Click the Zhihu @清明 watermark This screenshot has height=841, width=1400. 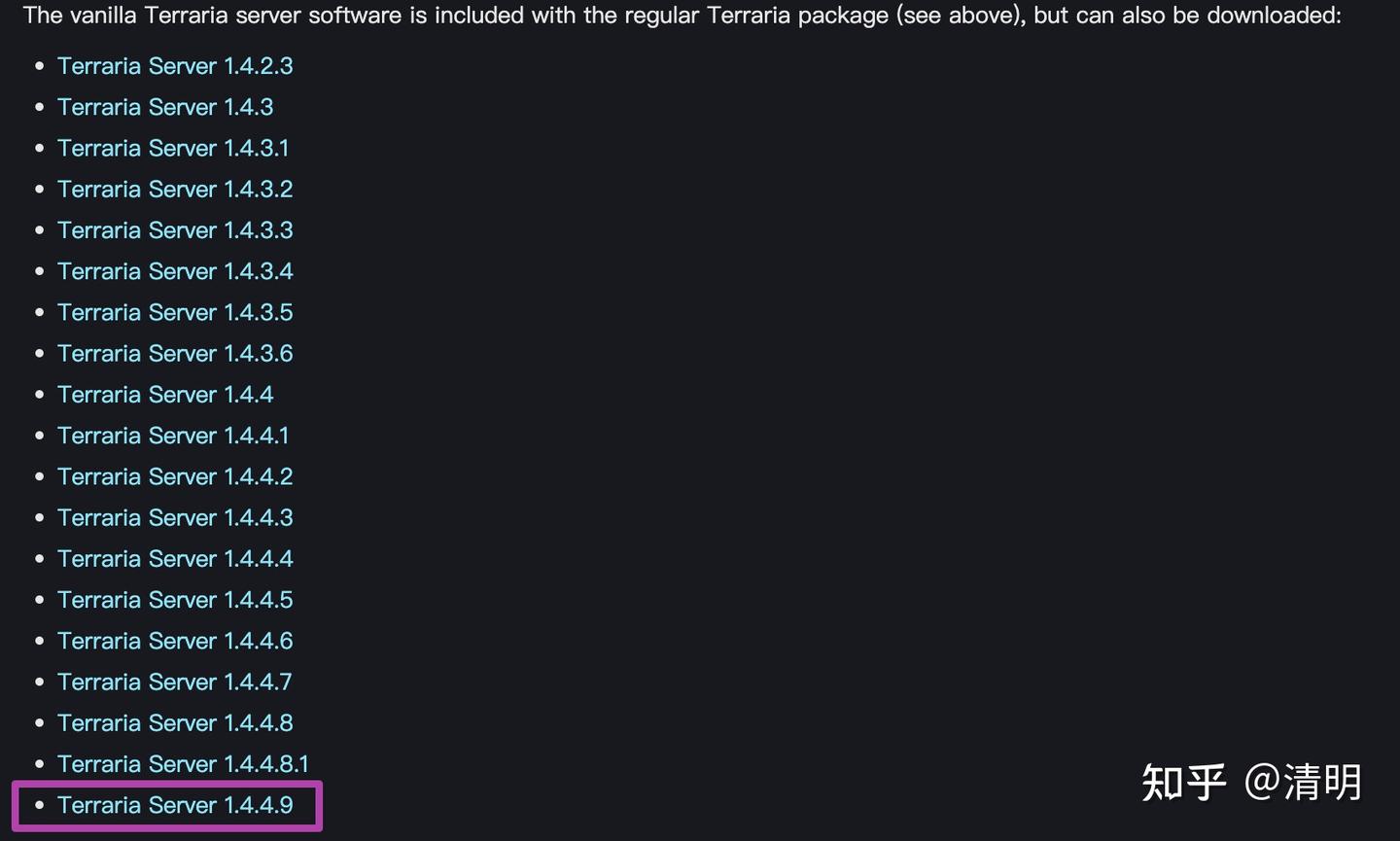[1252, 783]
